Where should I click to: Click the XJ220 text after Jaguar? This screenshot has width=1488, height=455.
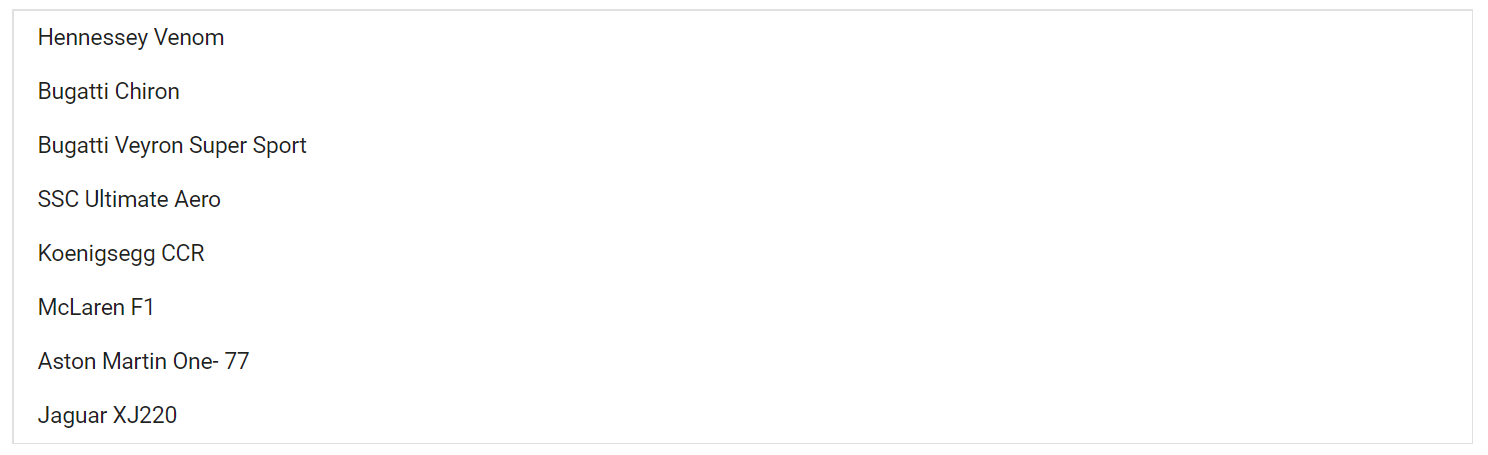click(x=145, y=416)
